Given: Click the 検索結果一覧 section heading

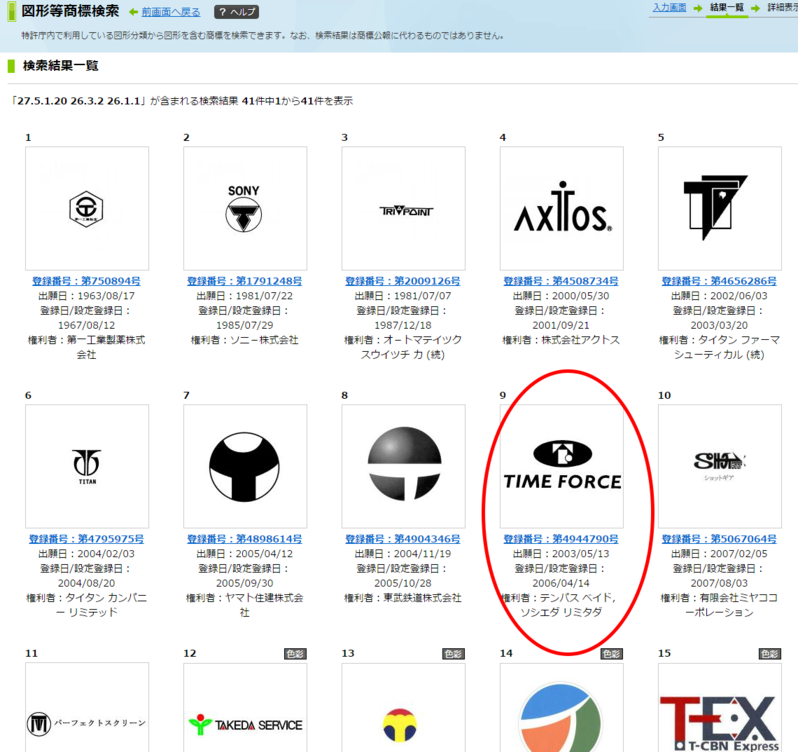Looking at the screenshot, I should [x=61, y=66].
